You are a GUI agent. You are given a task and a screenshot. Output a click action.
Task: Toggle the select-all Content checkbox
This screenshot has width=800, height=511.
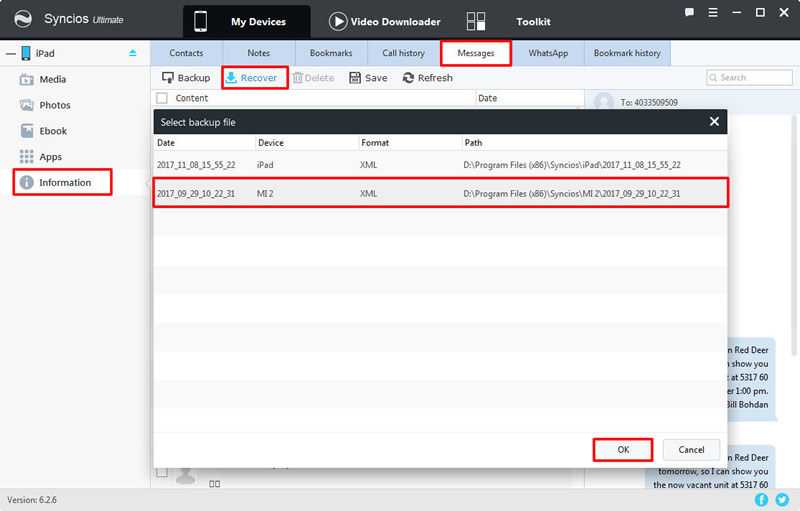162,98
